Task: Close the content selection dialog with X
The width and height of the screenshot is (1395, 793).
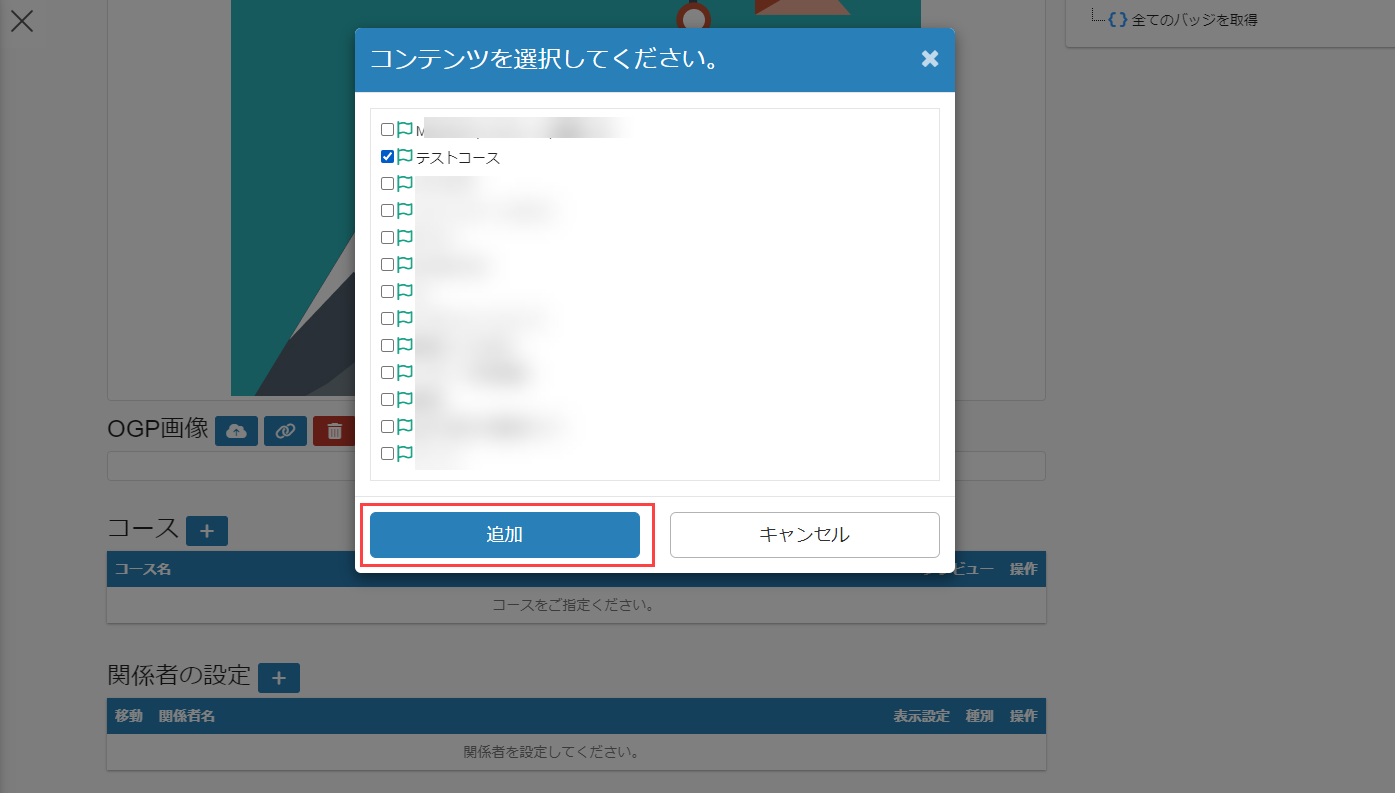Action: pos(930,59)
